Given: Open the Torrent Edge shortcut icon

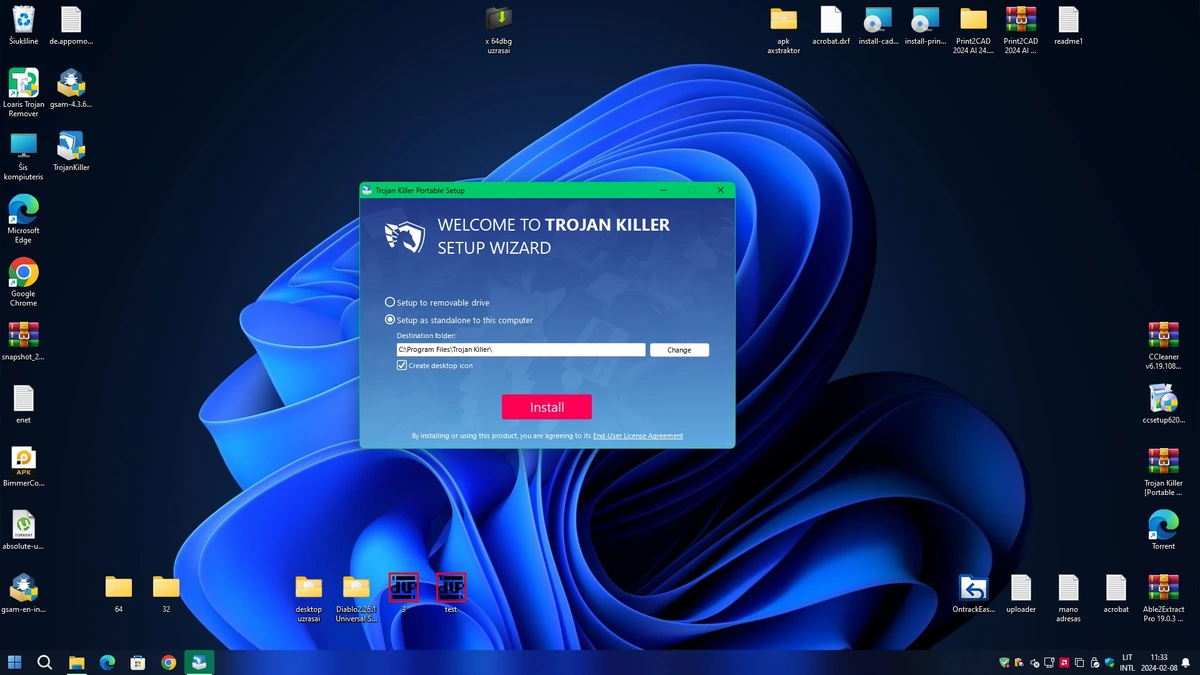Looking at the screenshot, I should 1163,530.
